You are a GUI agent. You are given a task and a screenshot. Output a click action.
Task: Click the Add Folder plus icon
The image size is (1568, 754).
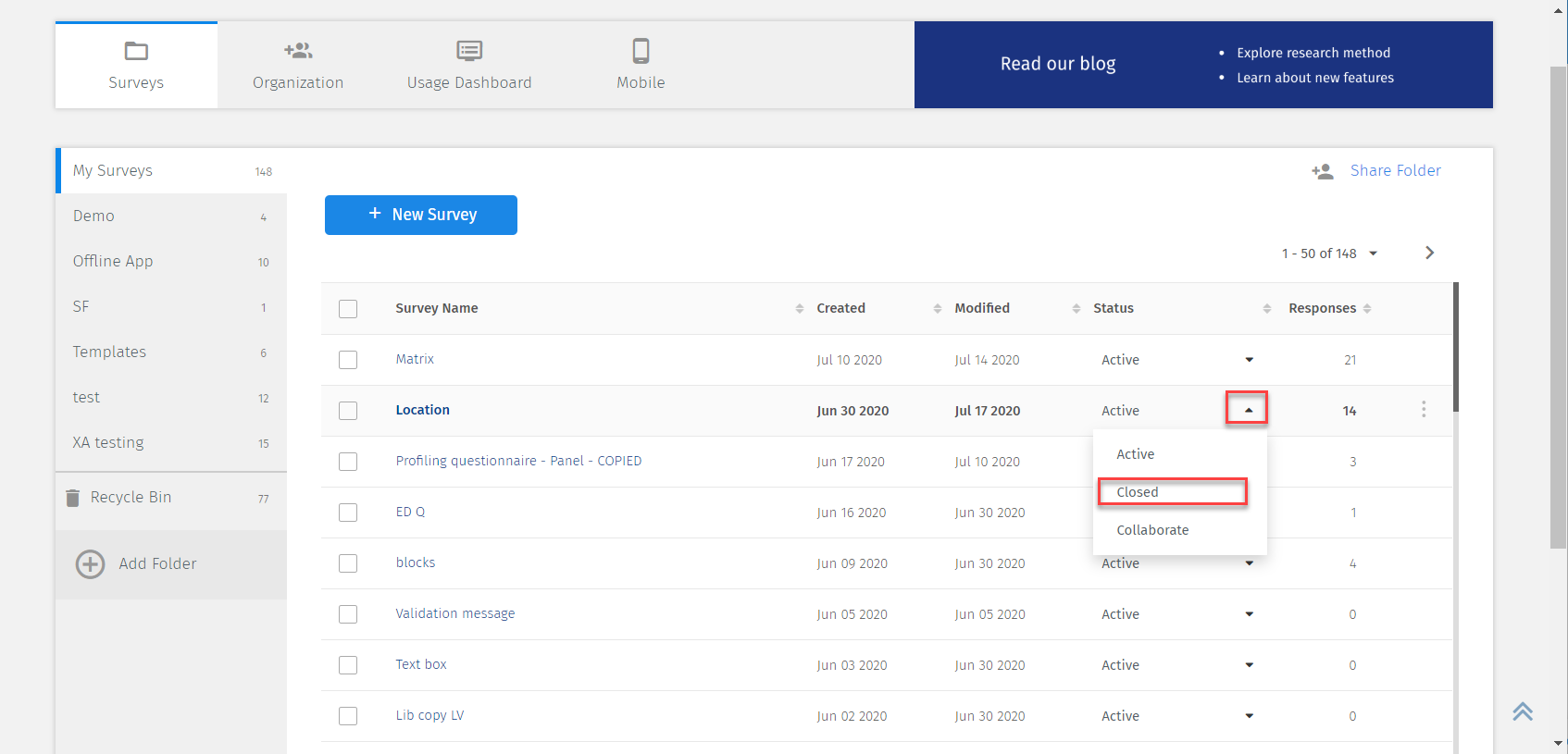point(90,564)
